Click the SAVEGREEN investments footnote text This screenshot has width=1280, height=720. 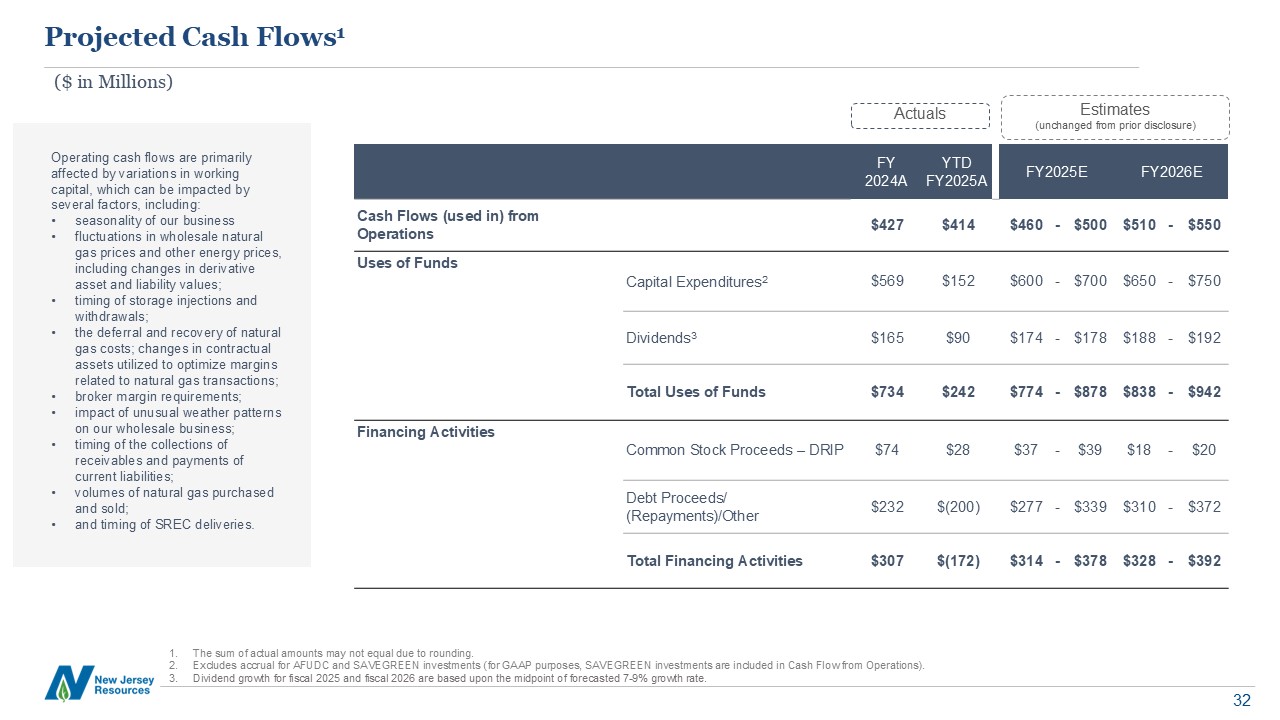tap(558, 665)
